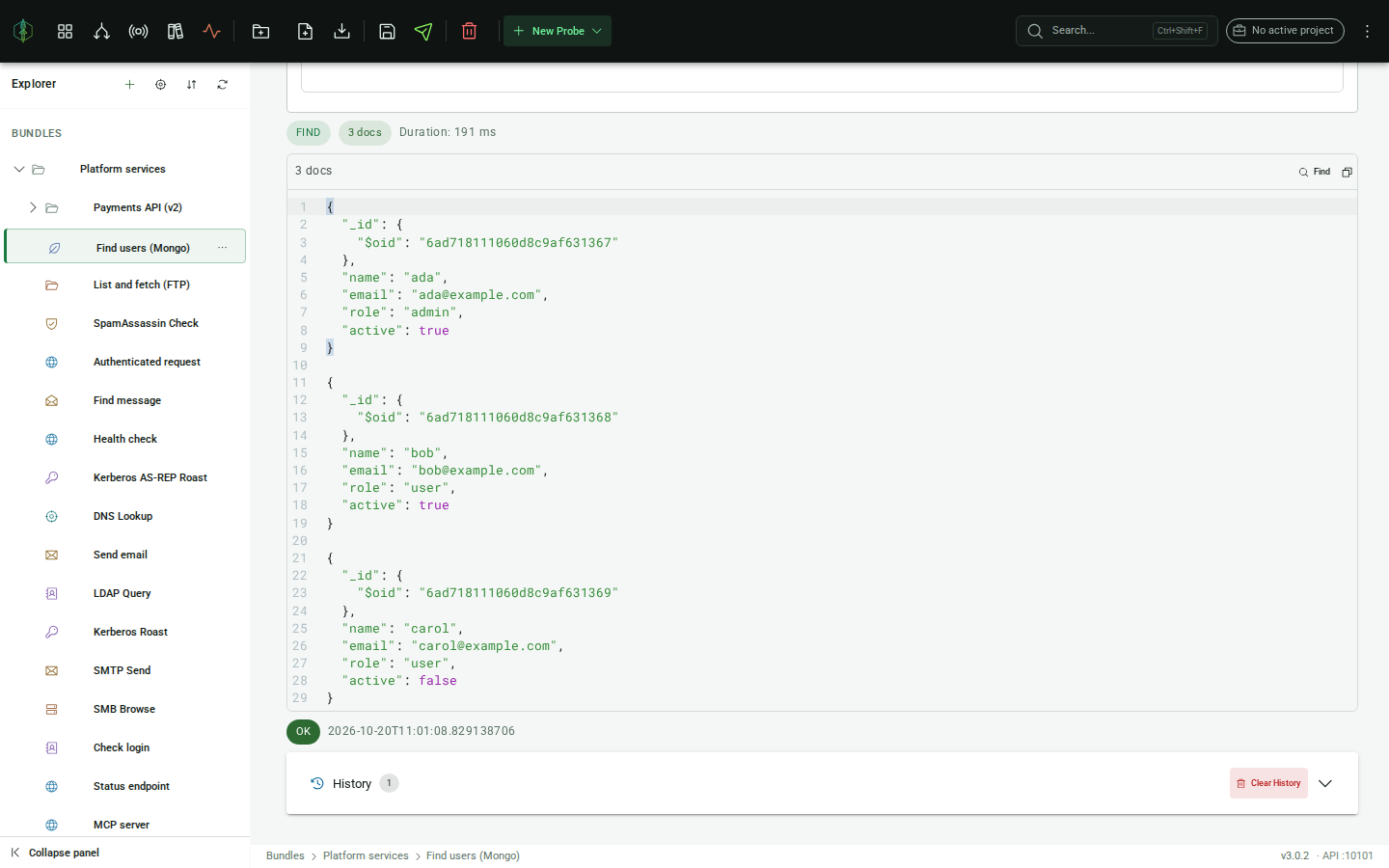Screen dimensions: 1389x868
Task: Click the SpamAssassin shield icon
Action: 52,323
